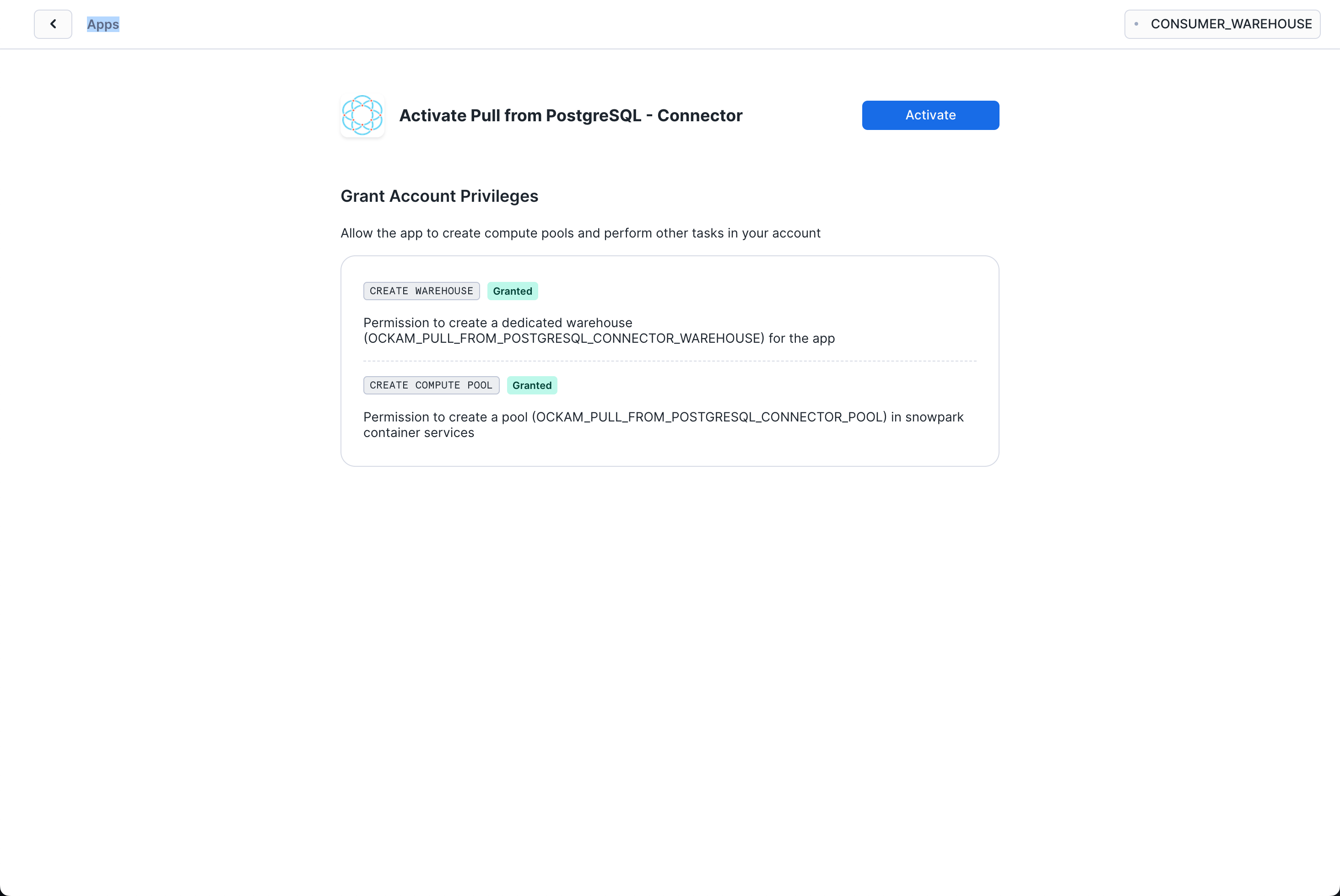Click the dedicated warehouse permission description
The height and width of the screenshot is (896, 1340).
(x=497, y=323)
